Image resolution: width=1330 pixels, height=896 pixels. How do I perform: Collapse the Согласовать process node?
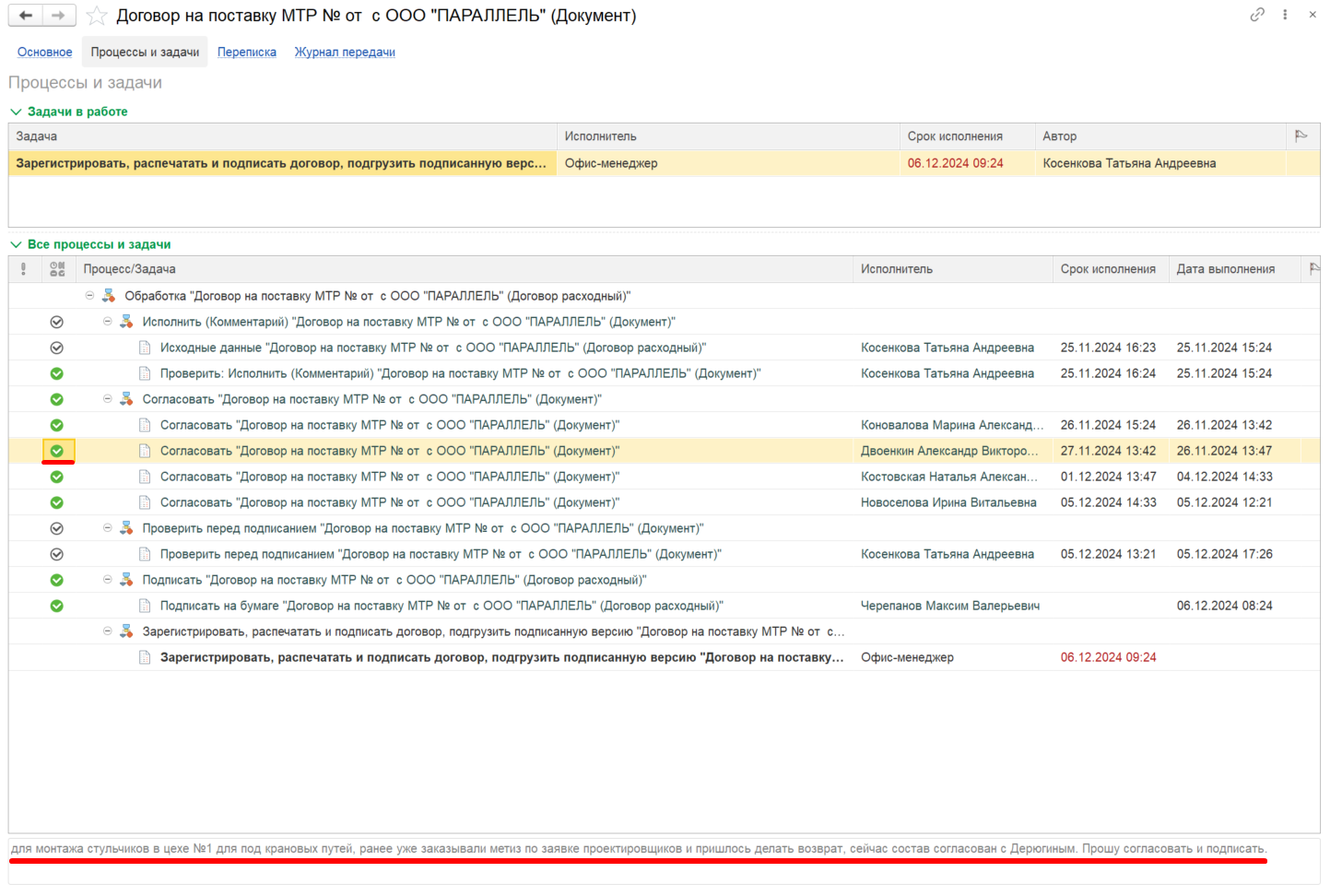point(107,399)
